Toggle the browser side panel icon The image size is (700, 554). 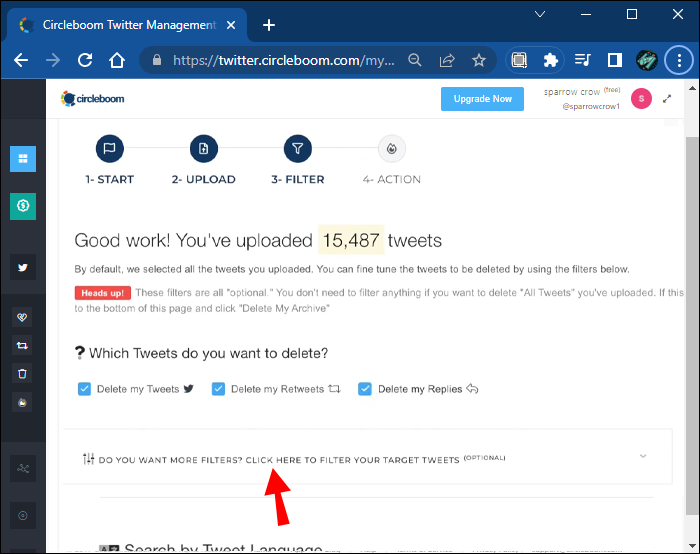pyautogui.click(x=615, y=60)
